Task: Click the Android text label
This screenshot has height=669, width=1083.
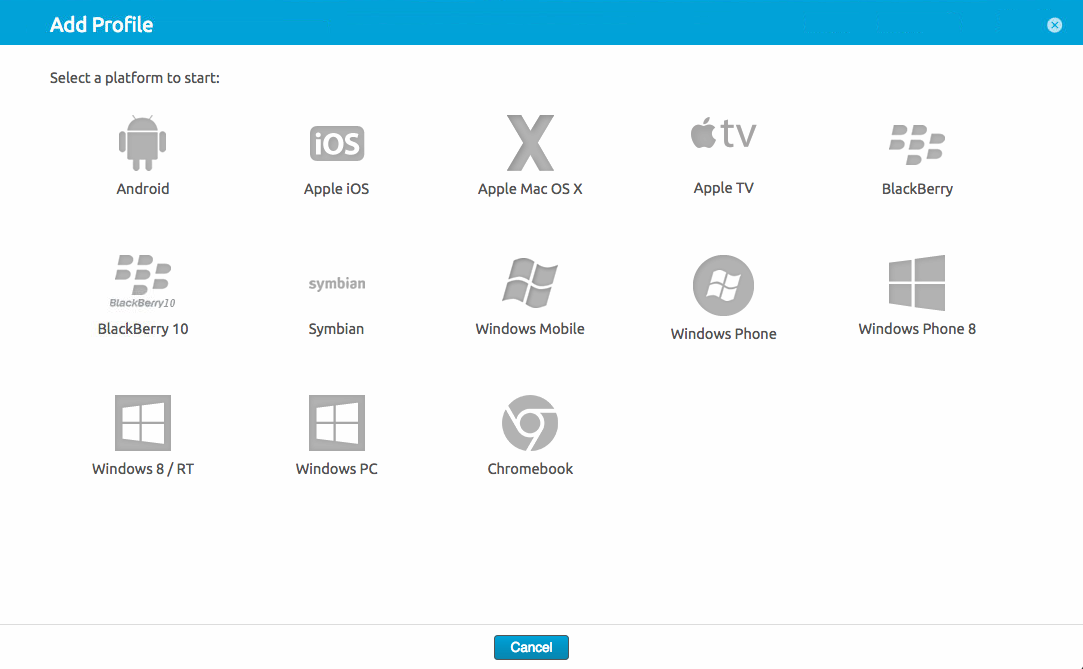Action: coord(142,189)
